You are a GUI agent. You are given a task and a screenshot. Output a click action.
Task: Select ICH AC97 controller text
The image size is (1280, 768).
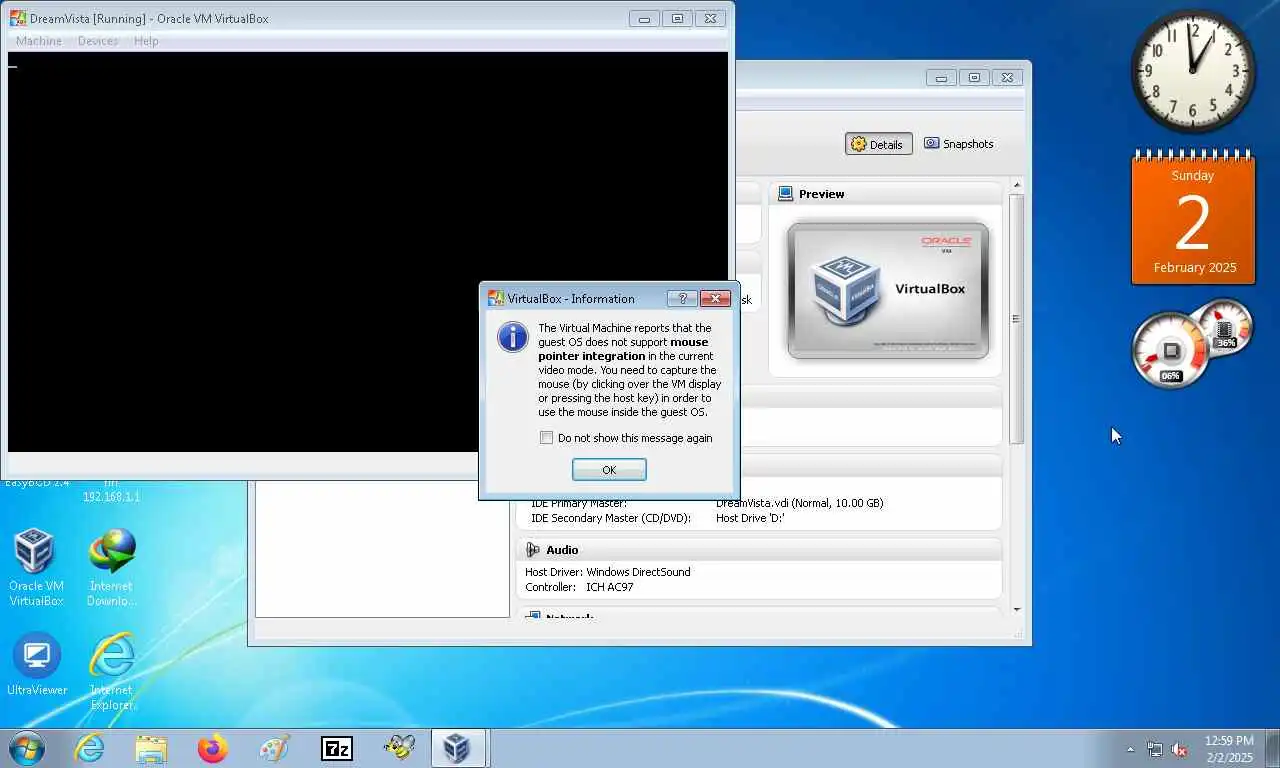click(610, 587)
